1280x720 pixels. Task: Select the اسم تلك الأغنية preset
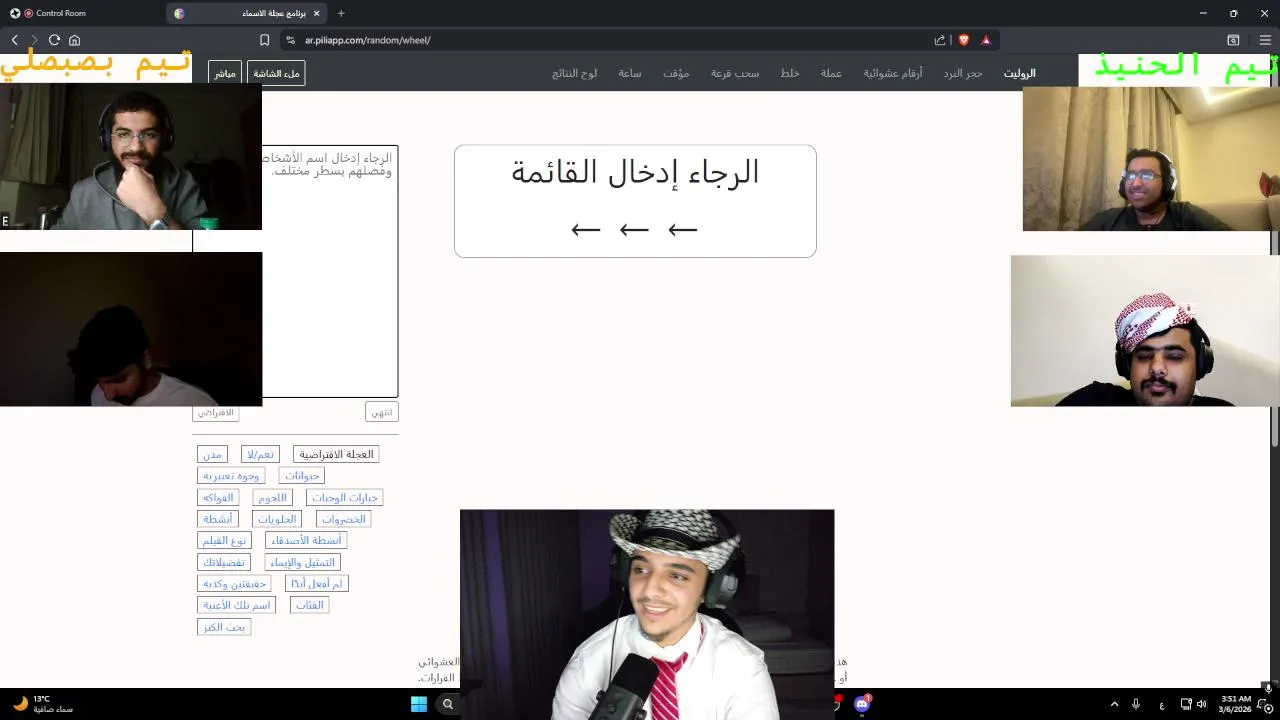click(x=236, y=605)
